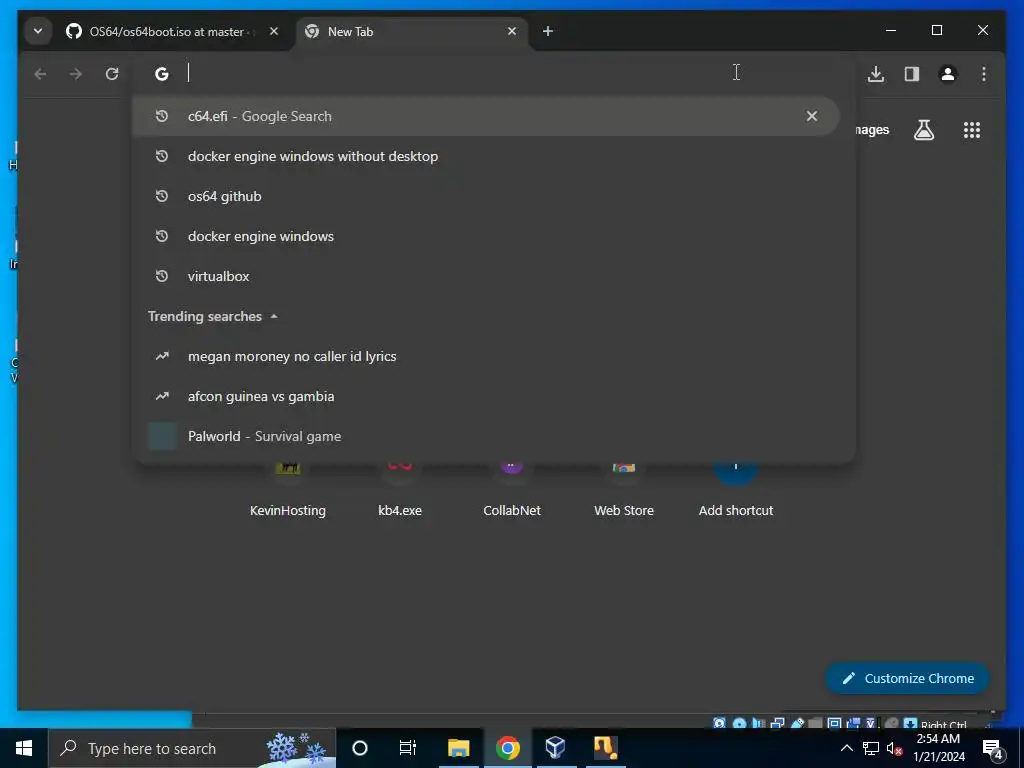Click trending arrow icon beside afcon guinea

[162, 396]
